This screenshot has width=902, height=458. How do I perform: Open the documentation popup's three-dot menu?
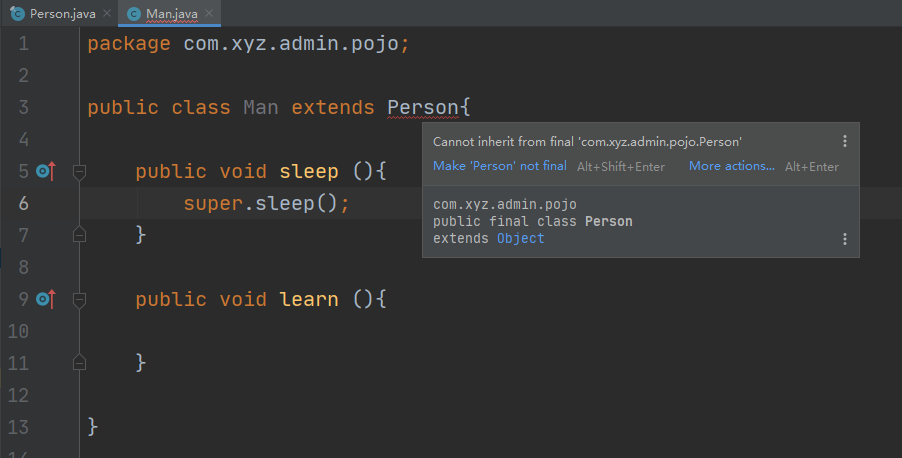coord(844,239)
